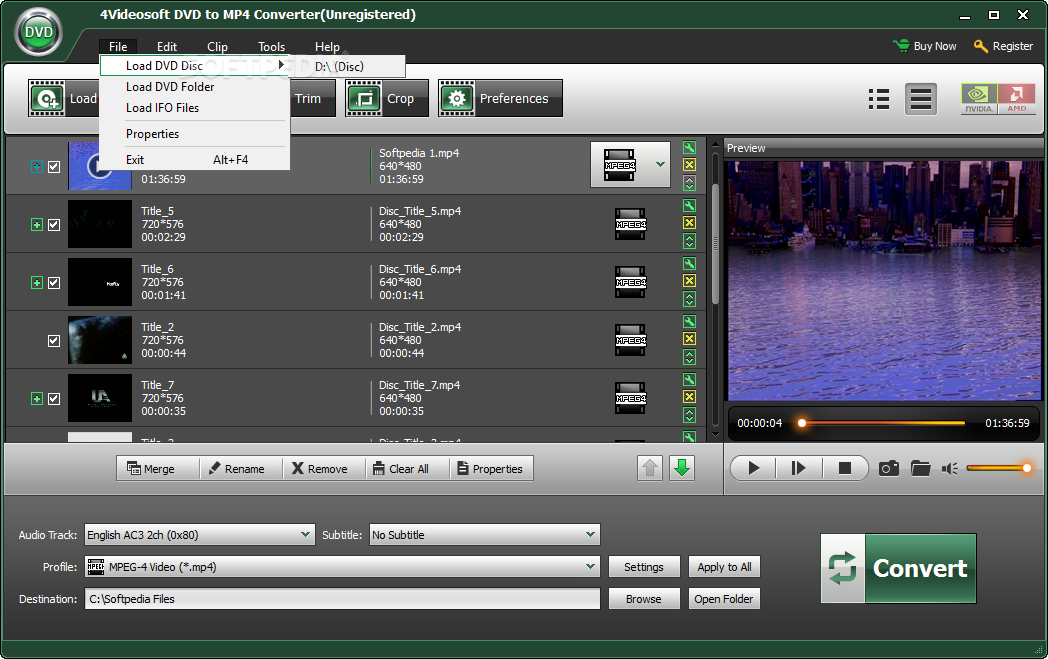Open the Audio Track dropdown
The width and height of the screenshot is (1048, 659).
tap(199, 535)
